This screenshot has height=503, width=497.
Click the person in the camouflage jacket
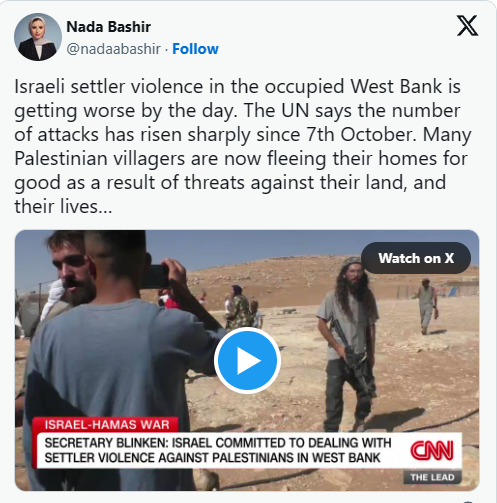237,307
